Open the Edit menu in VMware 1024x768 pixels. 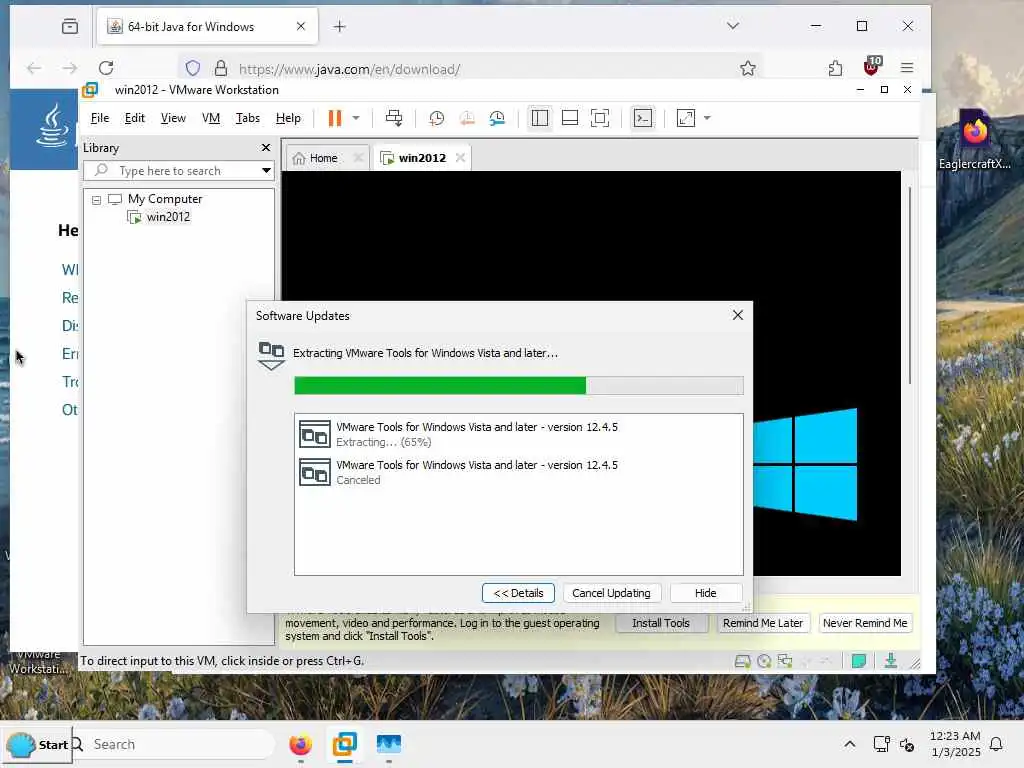pos(135,118)
